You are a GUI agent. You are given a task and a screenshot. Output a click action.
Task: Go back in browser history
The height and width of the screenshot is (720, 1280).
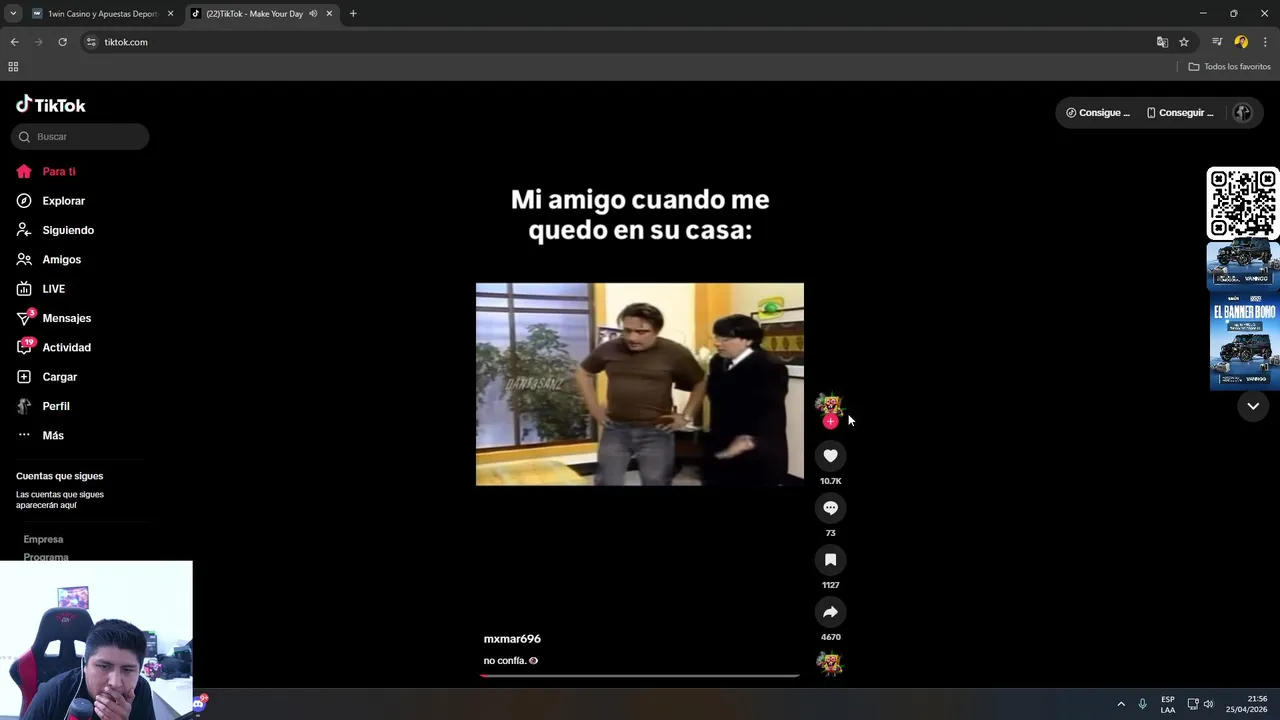[x=14, y=42]
